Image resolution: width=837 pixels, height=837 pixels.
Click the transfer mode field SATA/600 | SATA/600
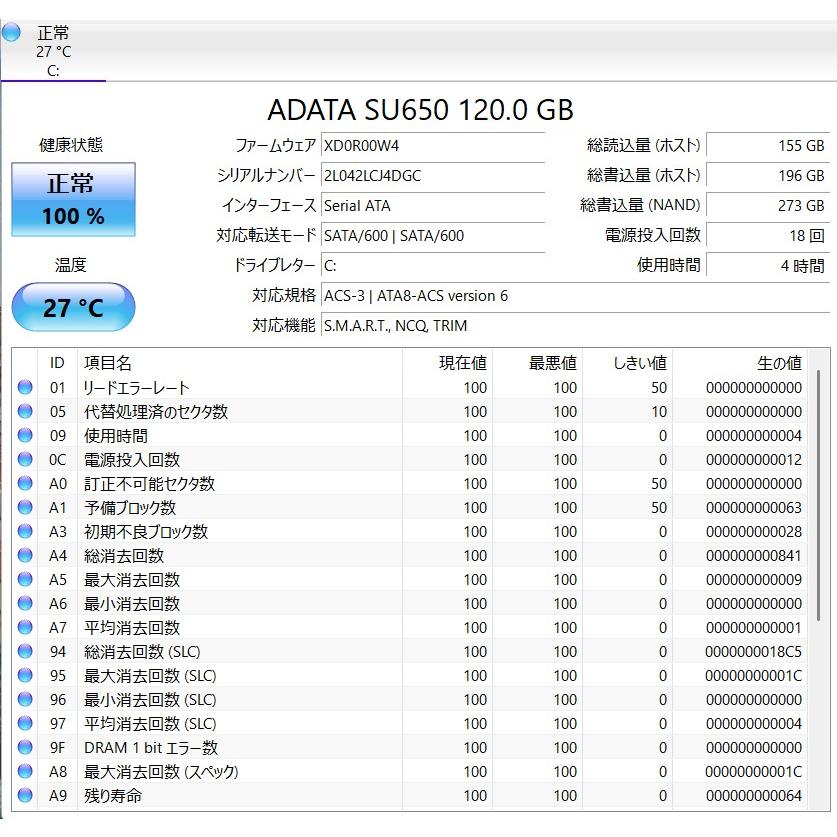point(432,235)
